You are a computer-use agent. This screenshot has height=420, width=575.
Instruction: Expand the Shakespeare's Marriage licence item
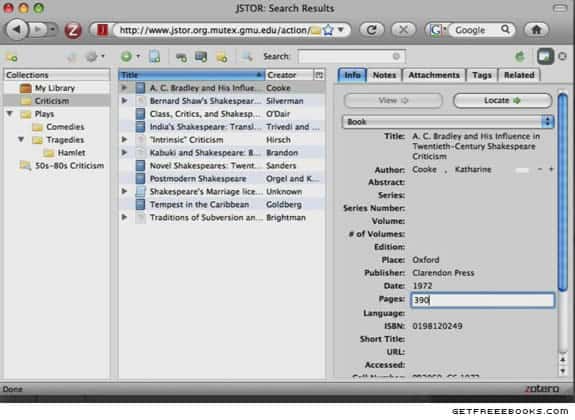pyautogui.click(x=124, y=191)
